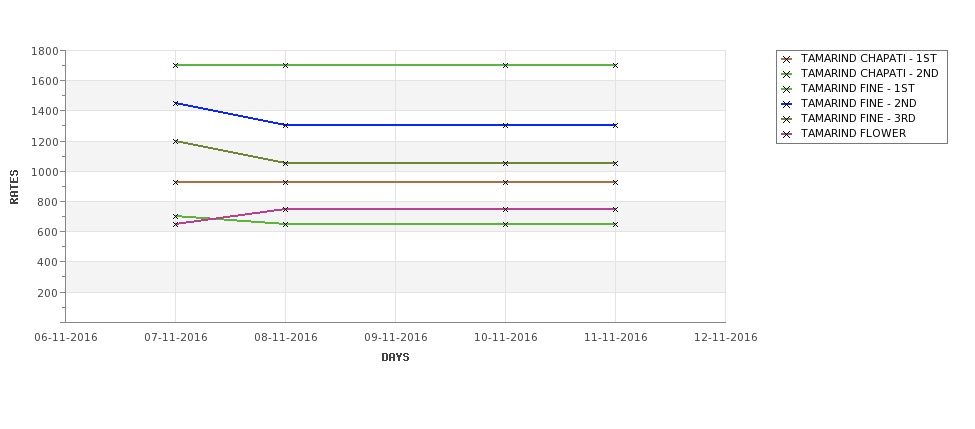The height and width of the screenshot is (429, 975).
Task: Click TAMARIND FINE - 3RD legend marker
Action: tap(787, 119)
